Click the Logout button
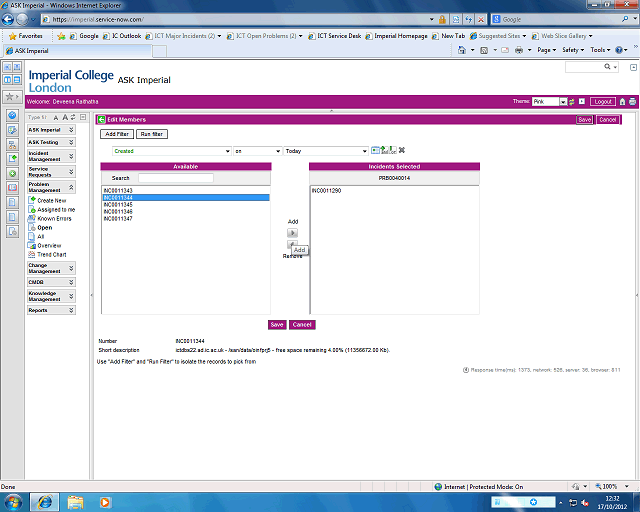Image resolution: width=640 pixels, height=512 pixels. (602, 102)
